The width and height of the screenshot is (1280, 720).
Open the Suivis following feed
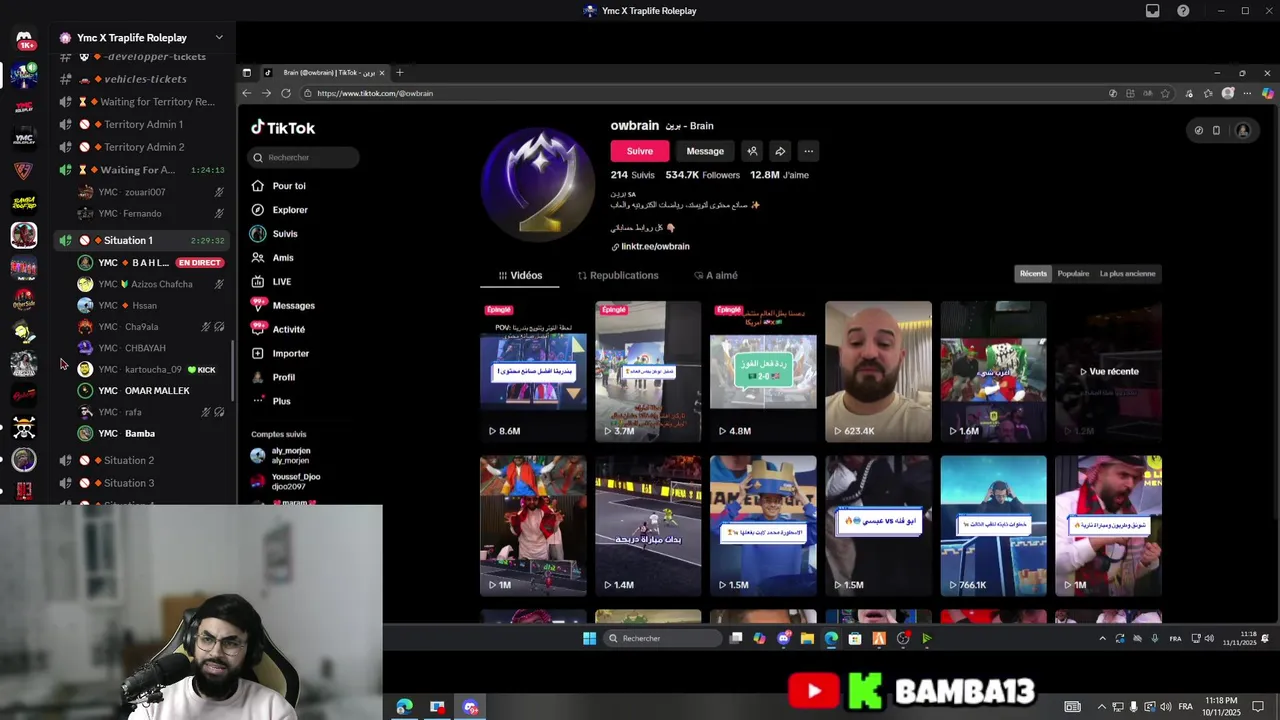tap(275, 234)
